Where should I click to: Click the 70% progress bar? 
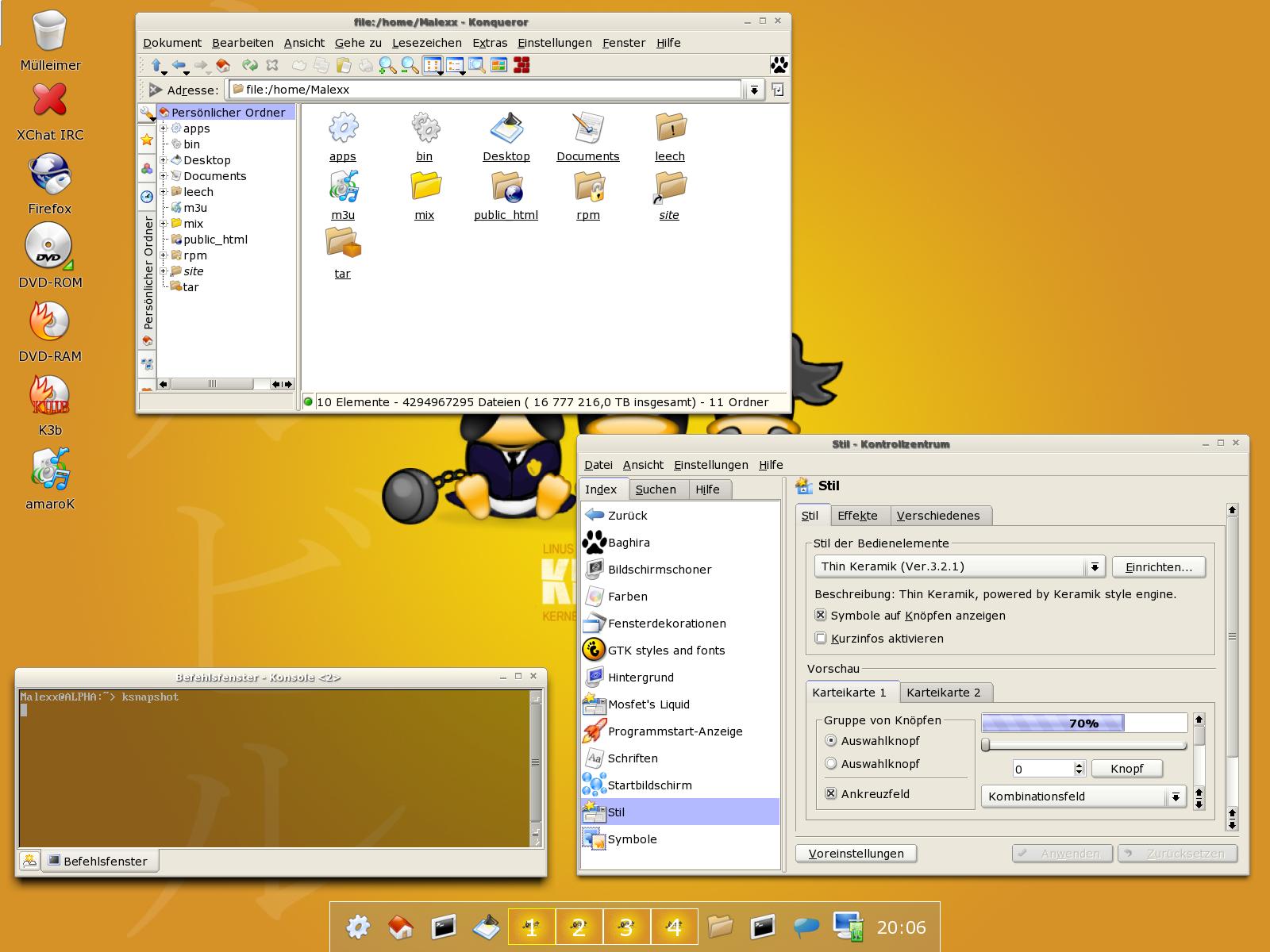(x=1084, y=723)
